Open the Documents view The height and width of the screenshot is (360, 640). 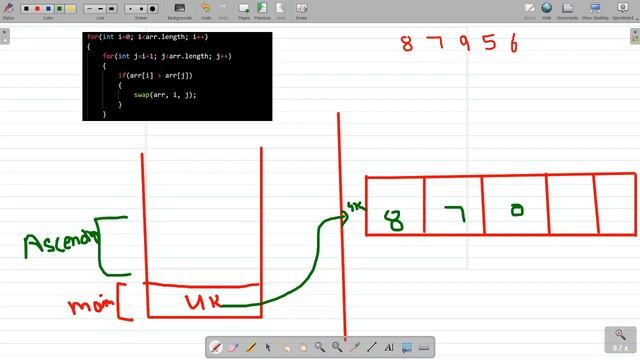point(567,10)
